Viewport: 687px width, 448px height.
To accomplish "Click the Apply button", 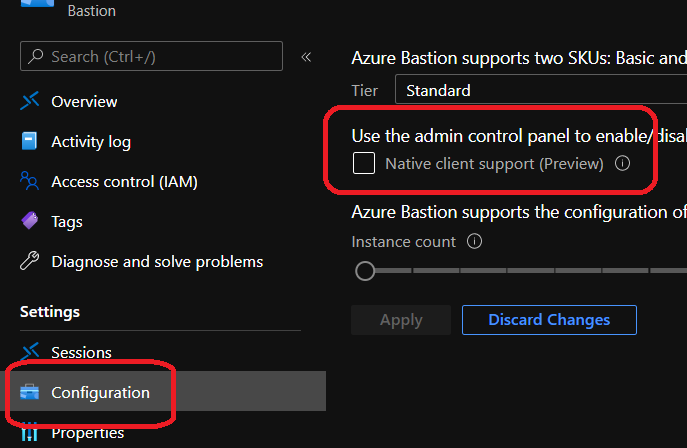I will pyautogui.click(x=401, y=320).
